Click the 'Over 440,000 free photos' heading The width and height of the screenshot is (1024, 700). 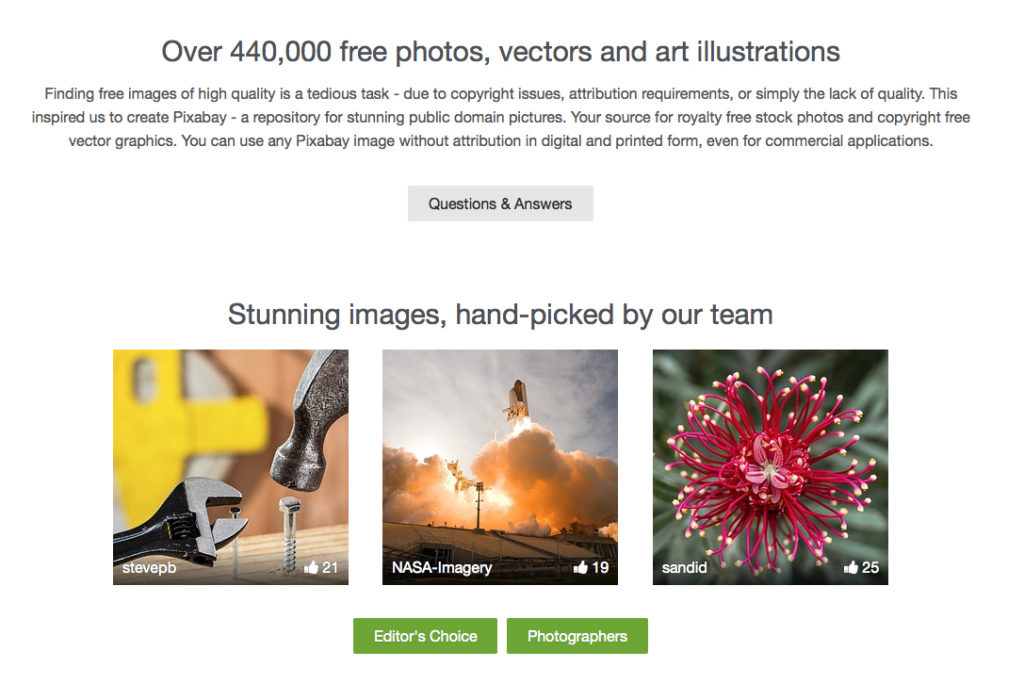[x=500, y=52]
